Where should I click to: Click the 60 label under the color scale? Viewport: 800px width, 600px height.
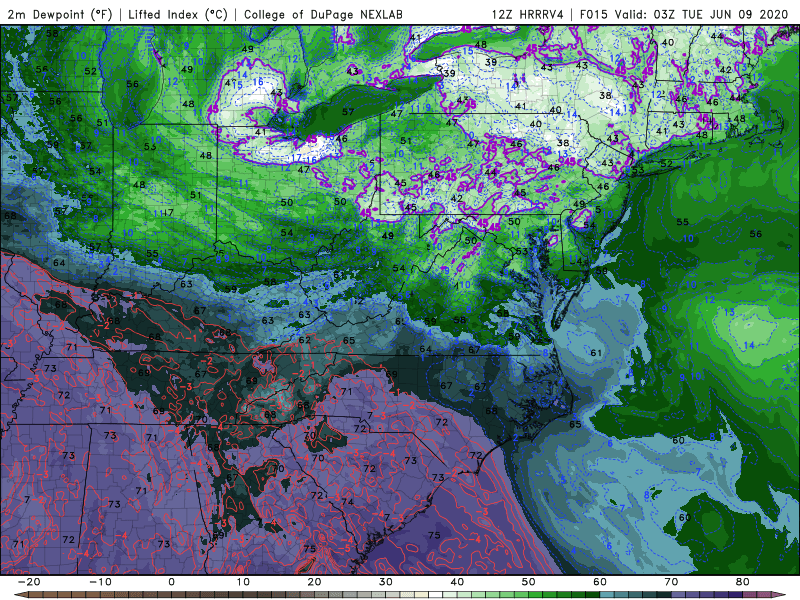[x=600, y=582]
